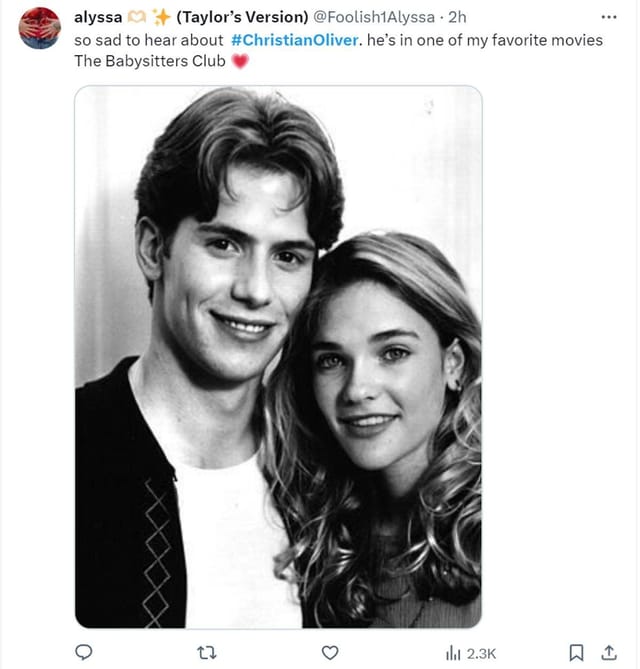Click "(Taylor's Version)" in the display name

pyautogui.click(x=241, y=17)
